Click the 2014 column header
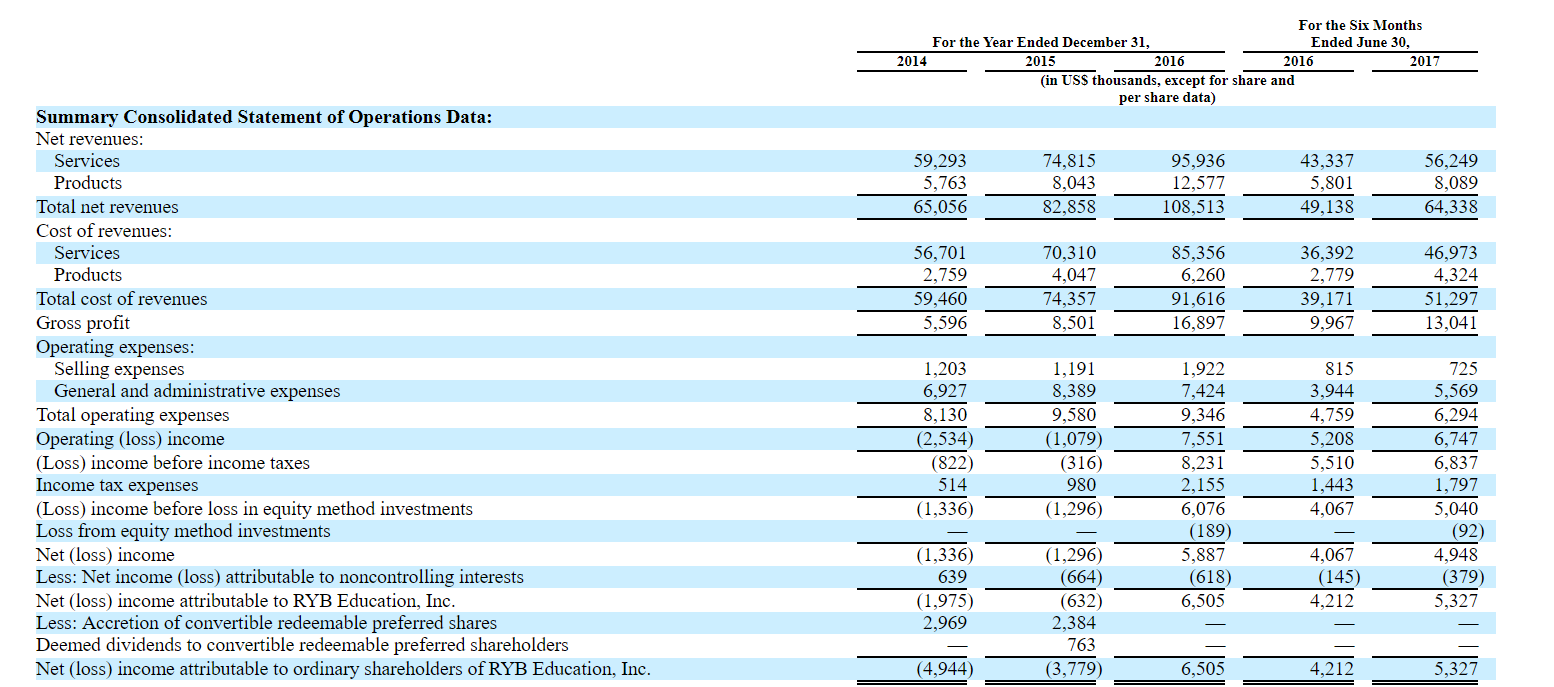Viewport: 1554px width, 687px height. [x=911, y=61]
